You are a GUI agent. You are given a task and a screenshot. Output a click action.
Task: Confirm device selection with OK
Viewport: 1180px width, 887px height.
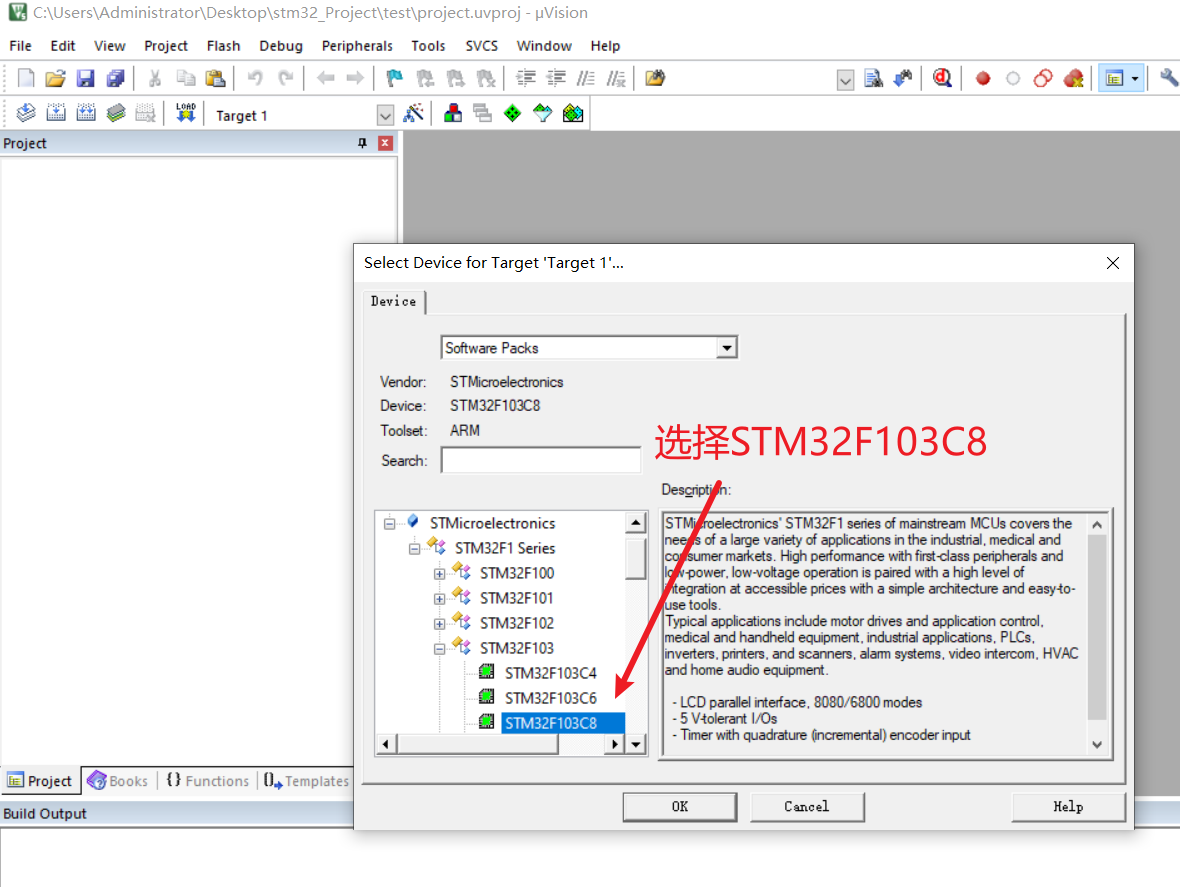(680, 807)
